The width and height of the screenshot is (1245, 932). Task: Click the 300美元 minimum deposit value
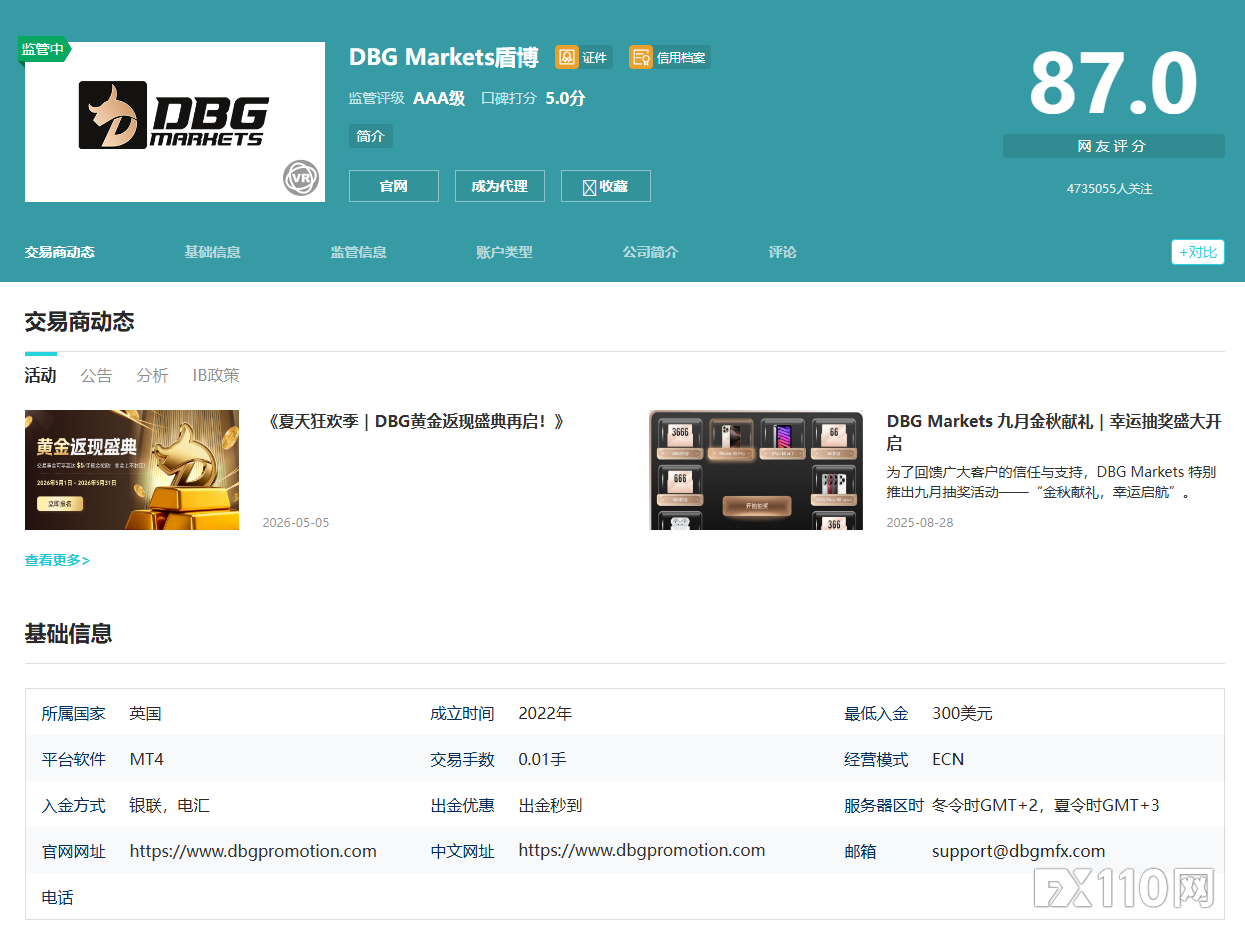click(962, 714)
